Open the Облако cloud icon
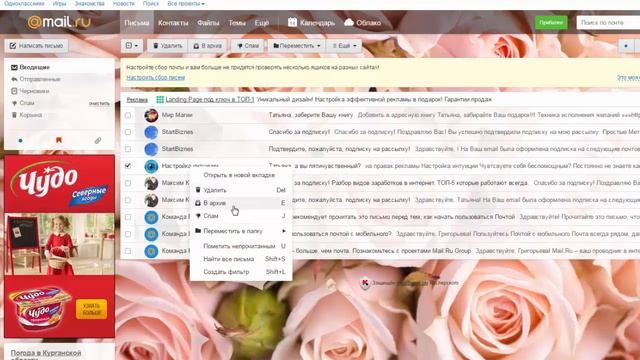Viewport: 640px width, 360px height. coord(349,22)
